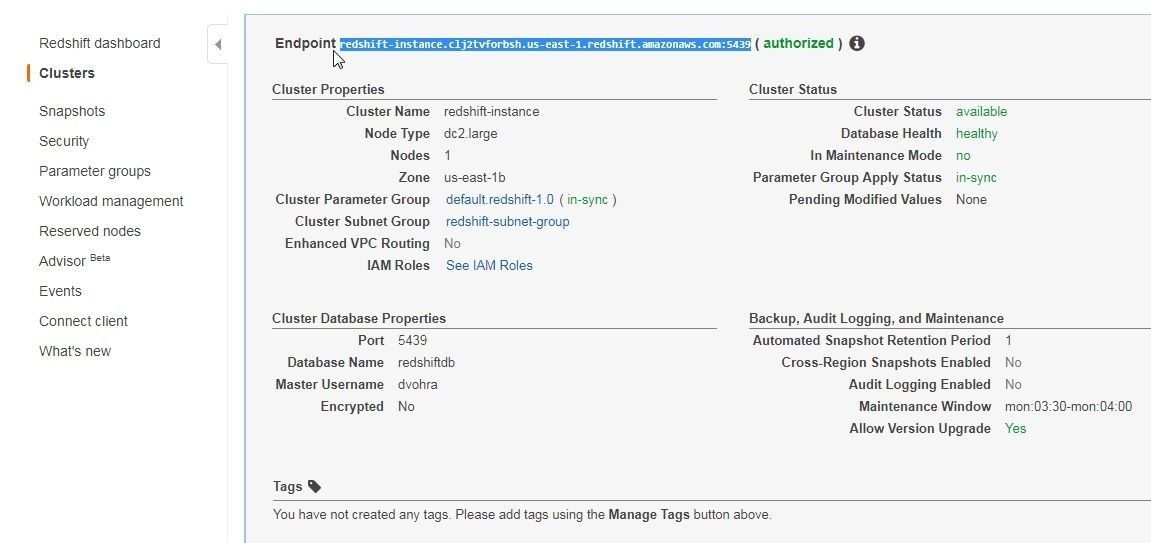Screen dimensions: 1151x543
Task: Click Node Type value dc2.large
Action: pos(471,134)
